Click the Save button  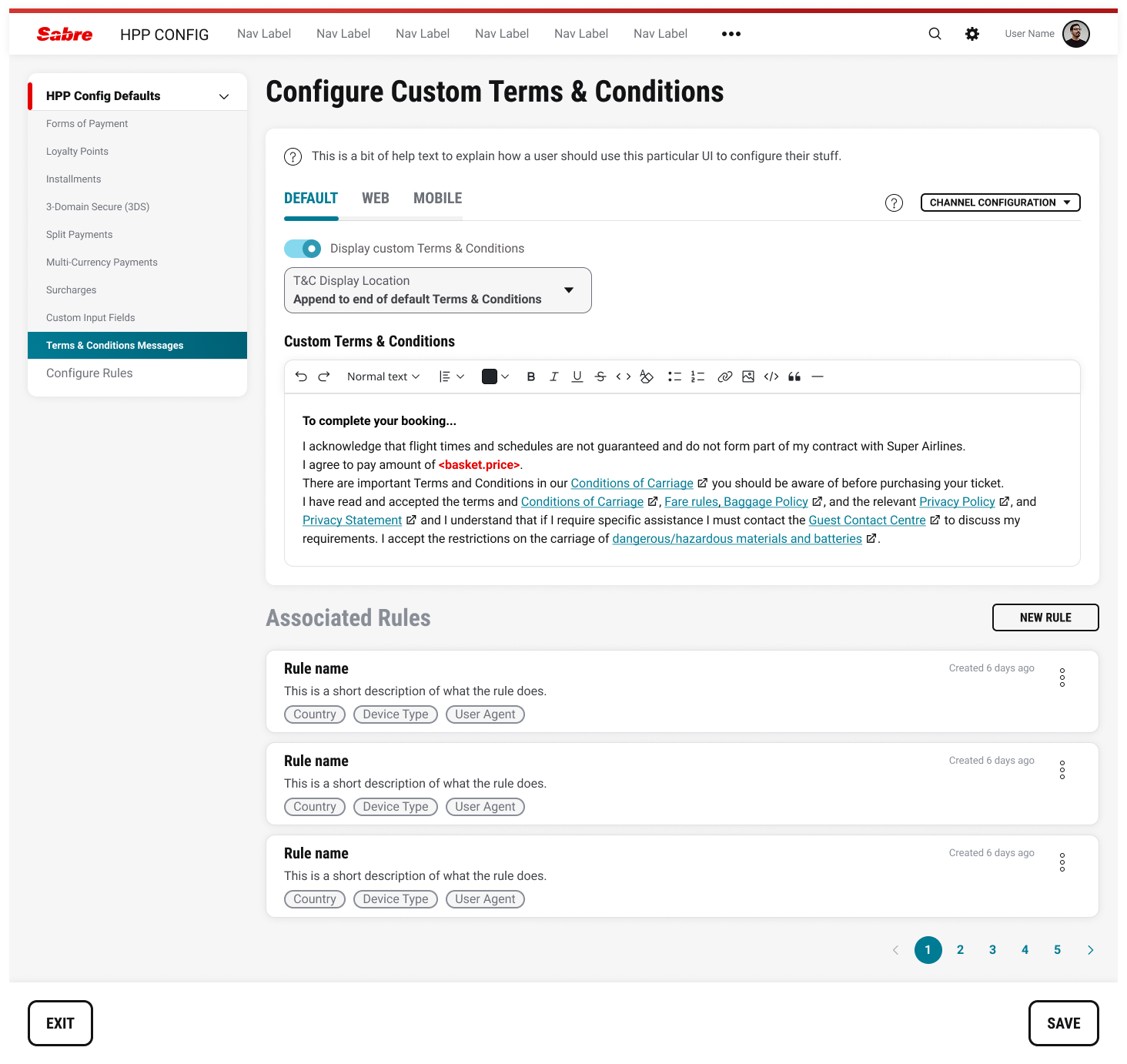pyautogui.click(x=1064, y=1023)
